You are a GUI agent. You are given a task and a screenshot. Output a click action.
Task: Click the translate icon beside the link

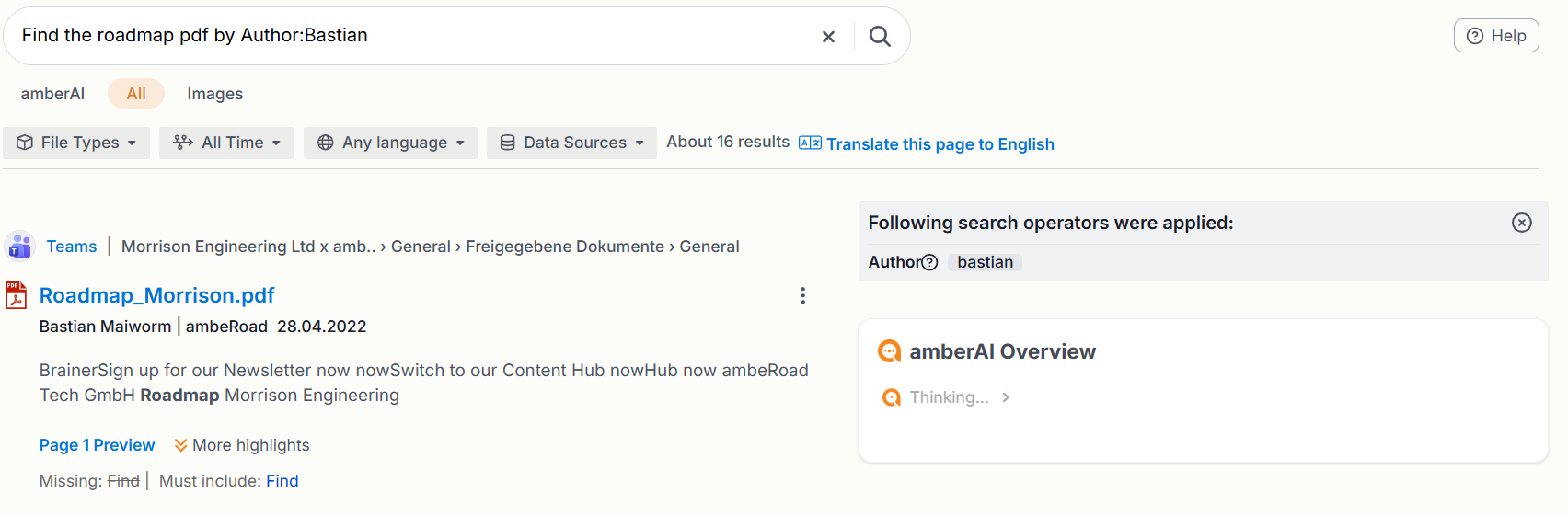(810, 143)
